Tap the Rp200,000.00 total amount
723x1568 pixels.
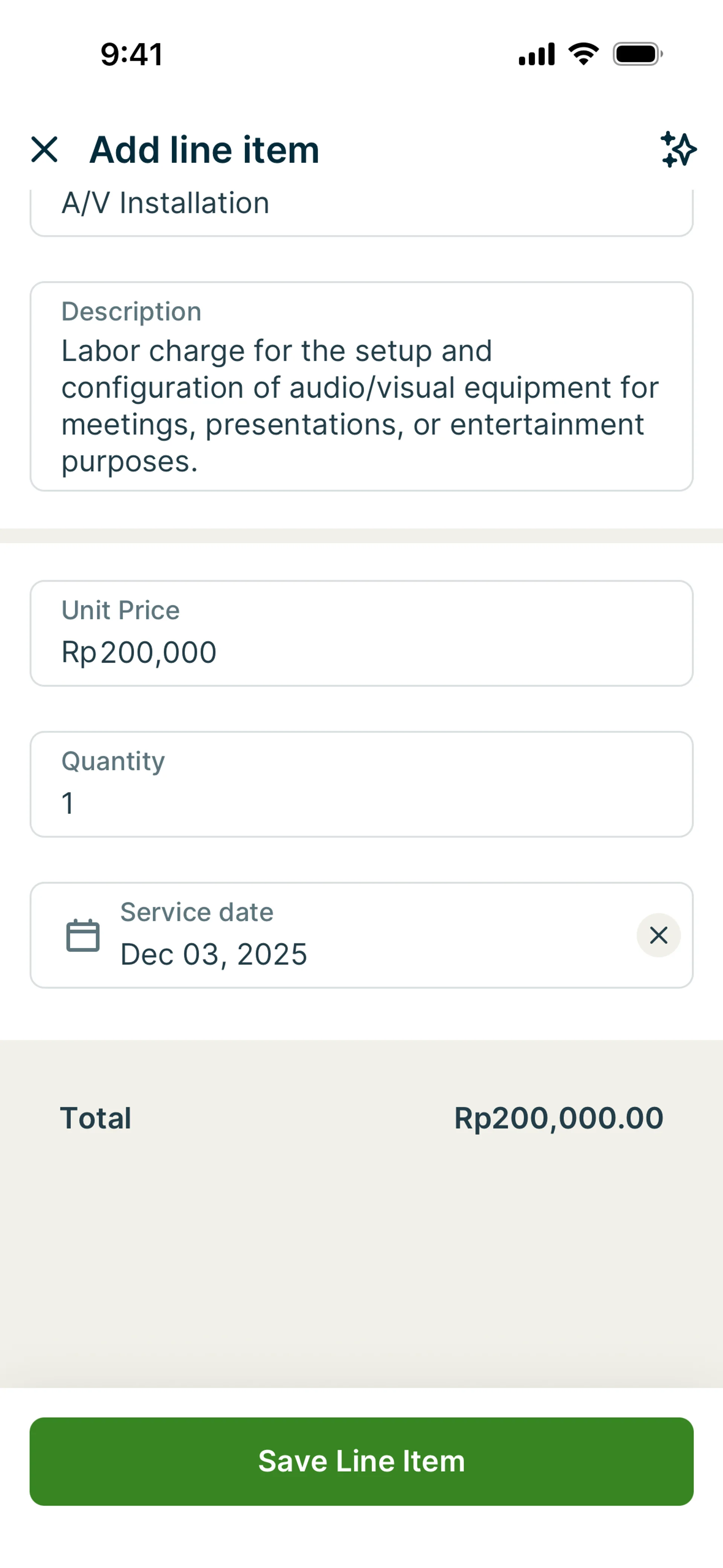[558, 1118]
